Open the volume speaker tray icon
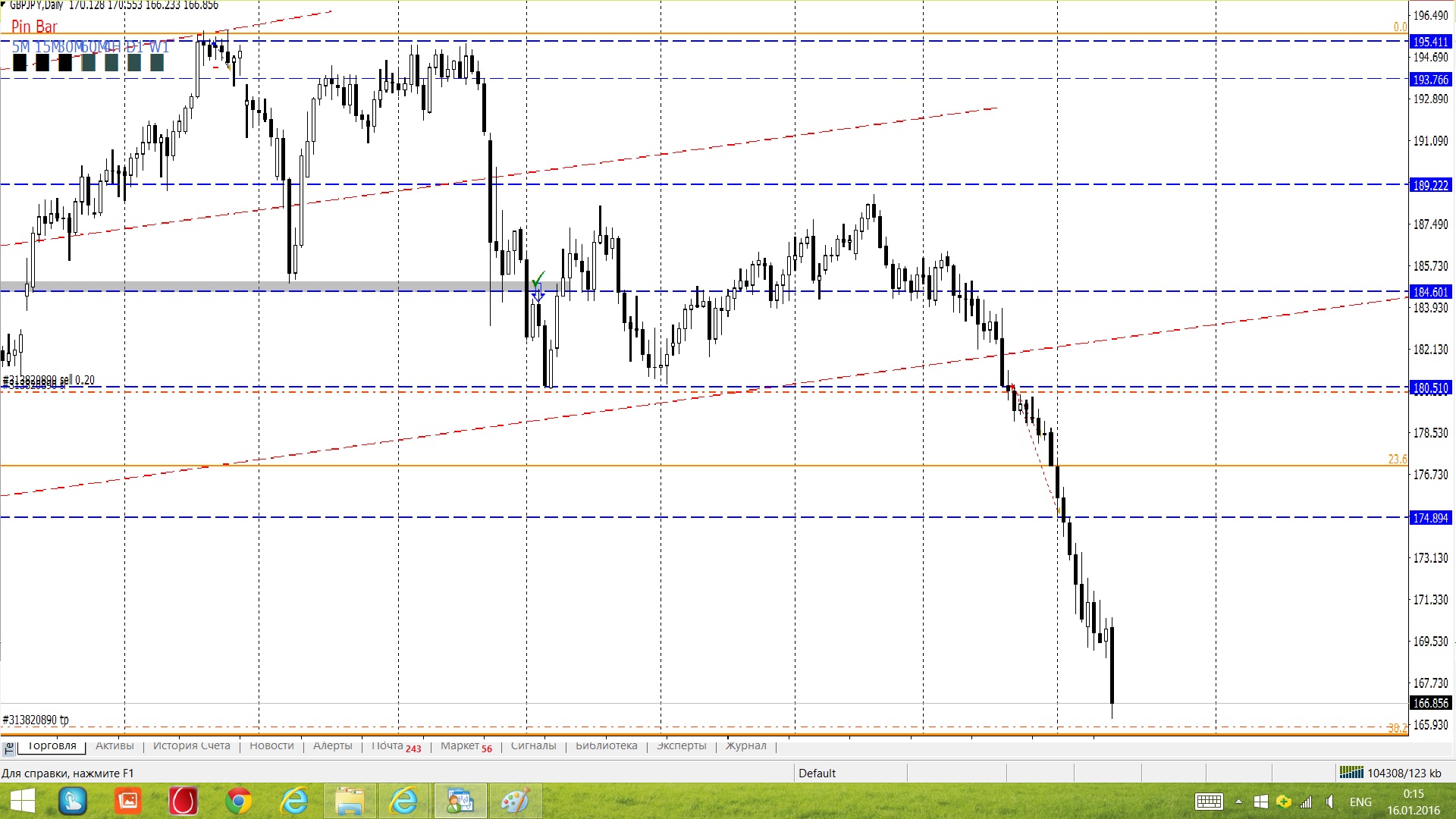Image resolution: width=1456 pixels, height=819 pixels. click(1329, 802)
